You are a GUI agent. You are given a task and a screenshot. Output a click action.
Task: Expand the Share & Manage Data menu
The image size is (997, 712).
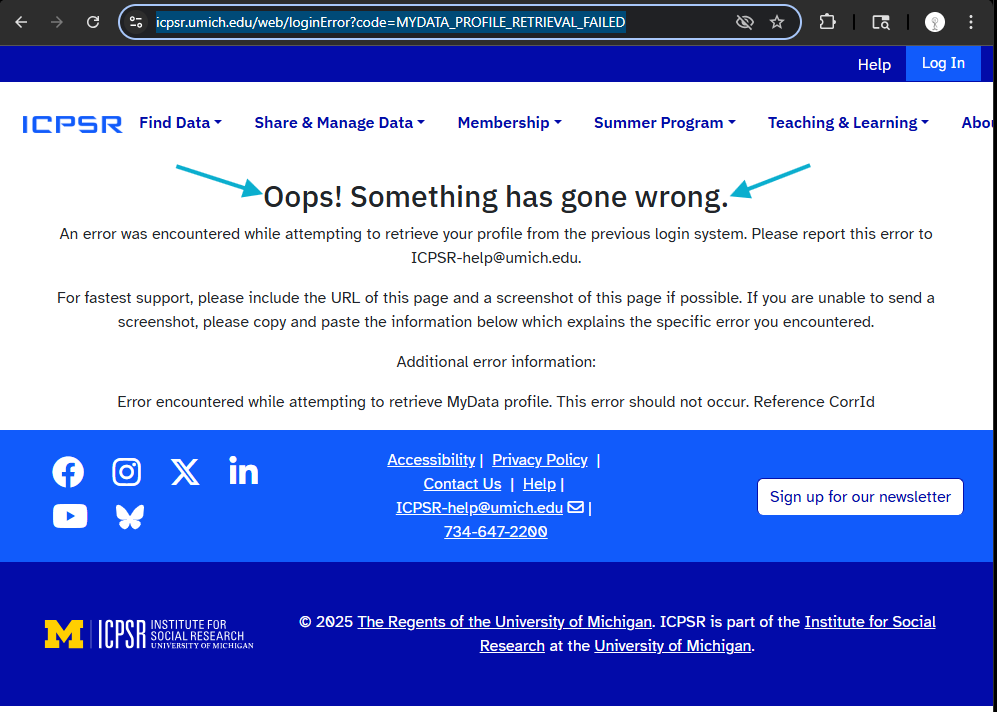(339, 123)
